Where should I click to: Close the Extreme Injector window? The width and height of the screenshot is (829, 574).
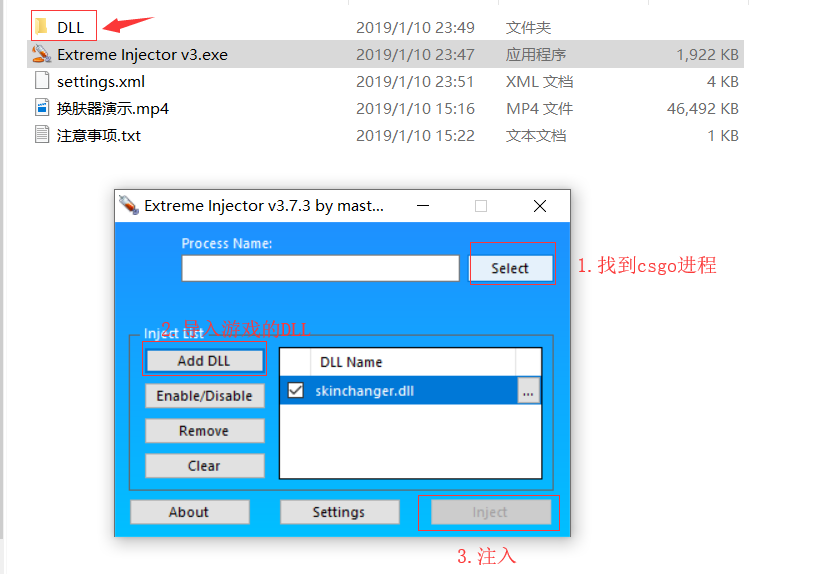pyautogui.click(x=540, y=206)
